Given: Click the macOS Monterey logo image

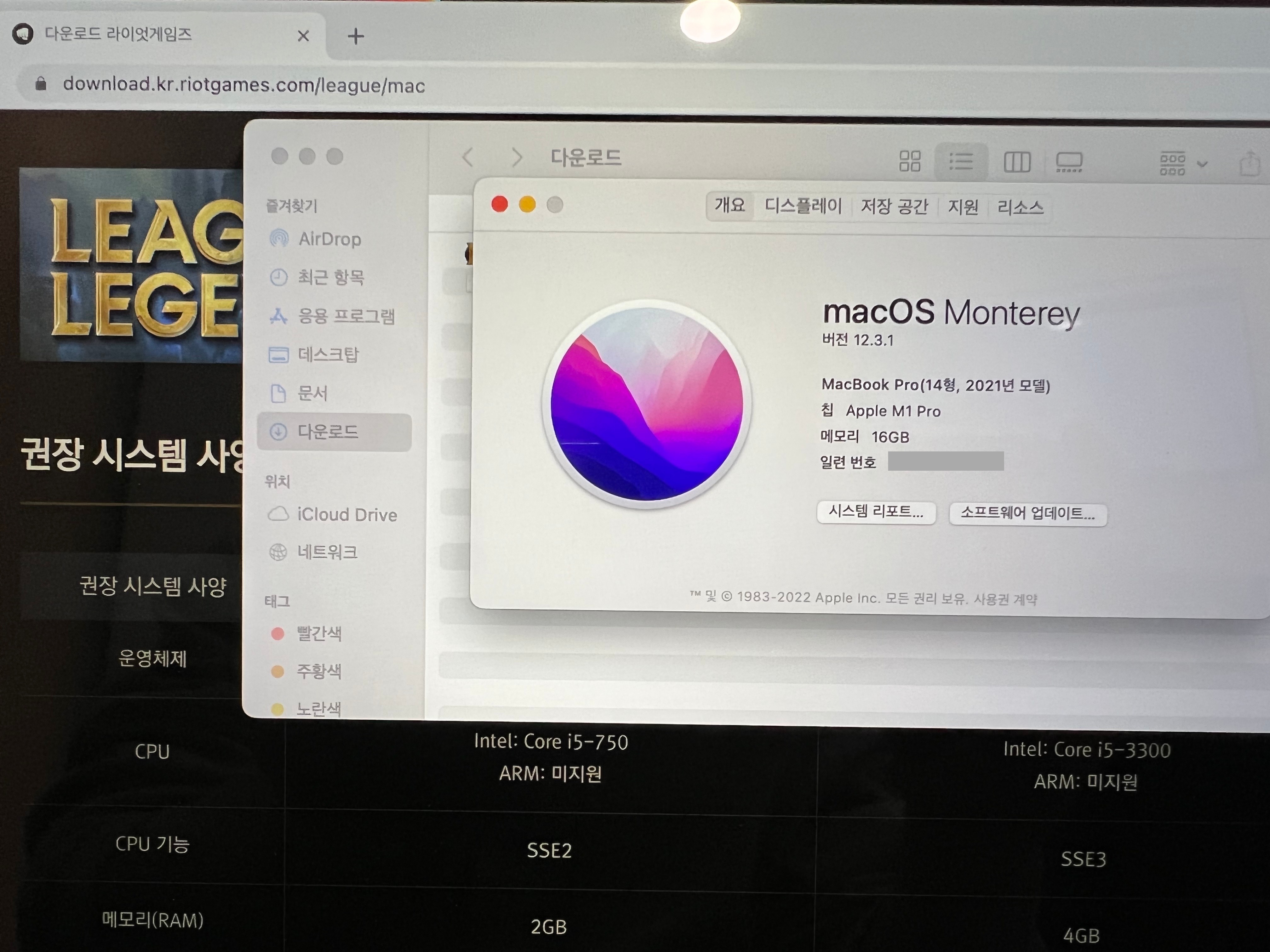Looking at the screenshot, I should (646, 404).
